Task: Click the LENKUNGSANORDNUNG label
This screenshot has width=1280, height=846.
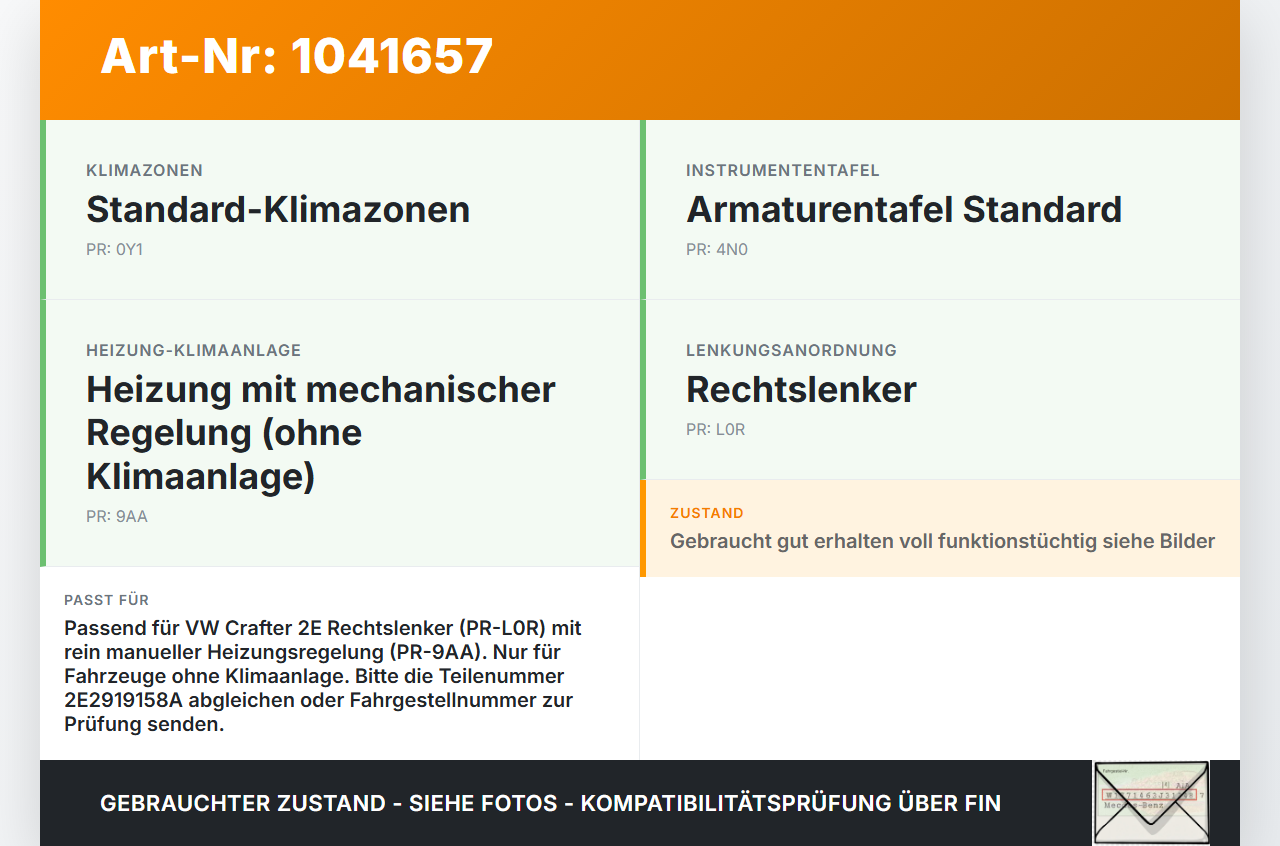Action: coord(791,350)
